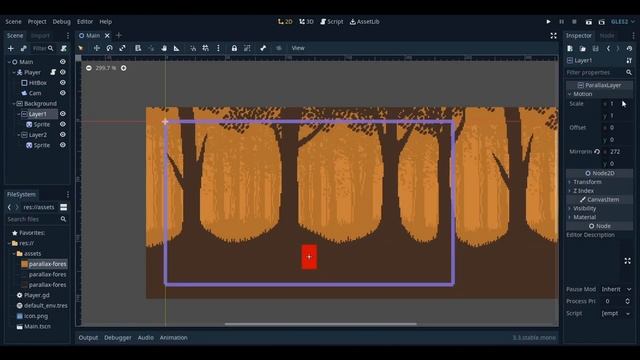Open the GLES2 renderer dropdown
Viewport: 640px width, 360px height.
[623, 22]
